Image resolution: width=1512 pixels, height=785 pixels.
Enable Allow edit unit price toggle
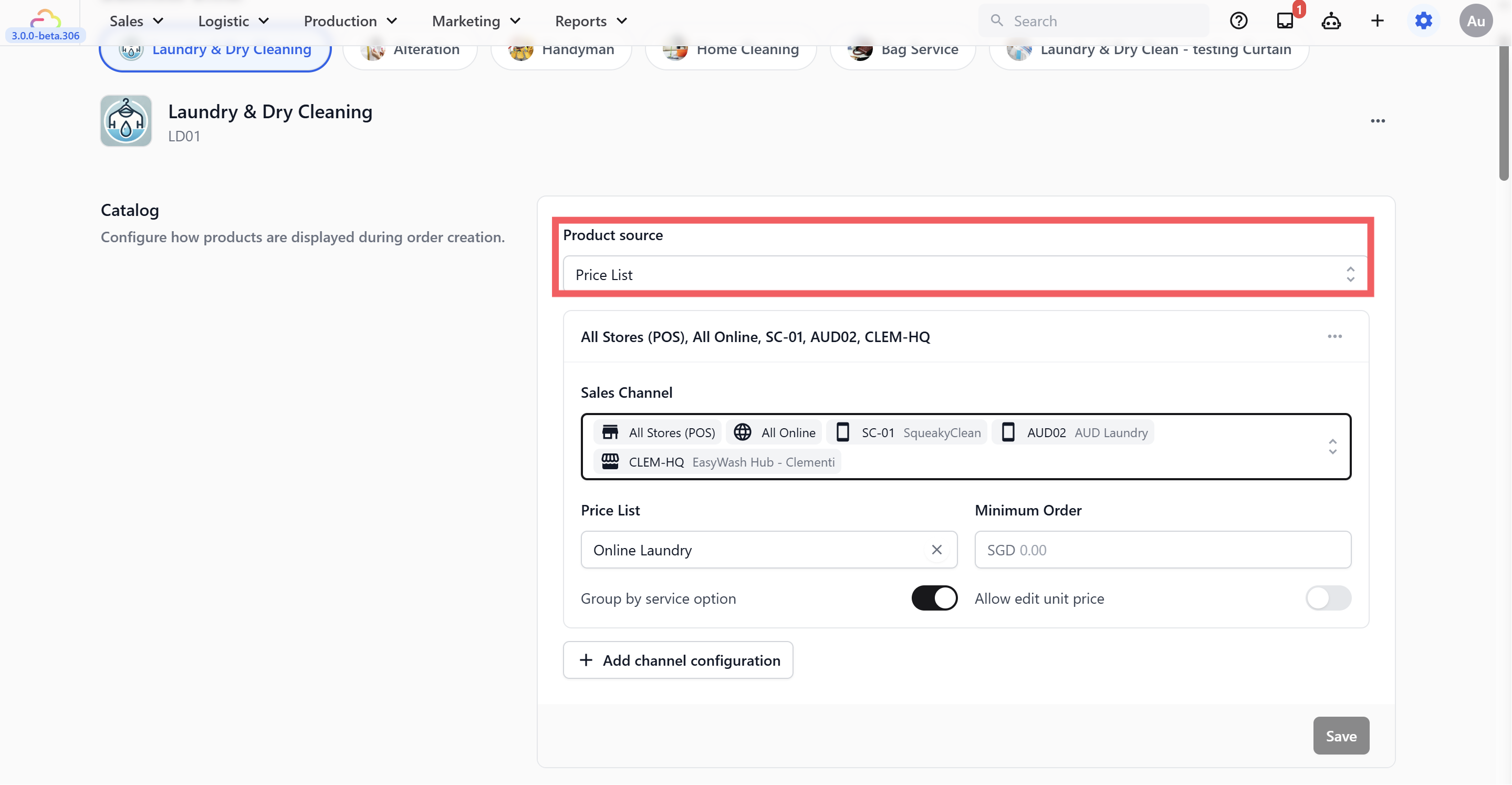coord(1328,598)
